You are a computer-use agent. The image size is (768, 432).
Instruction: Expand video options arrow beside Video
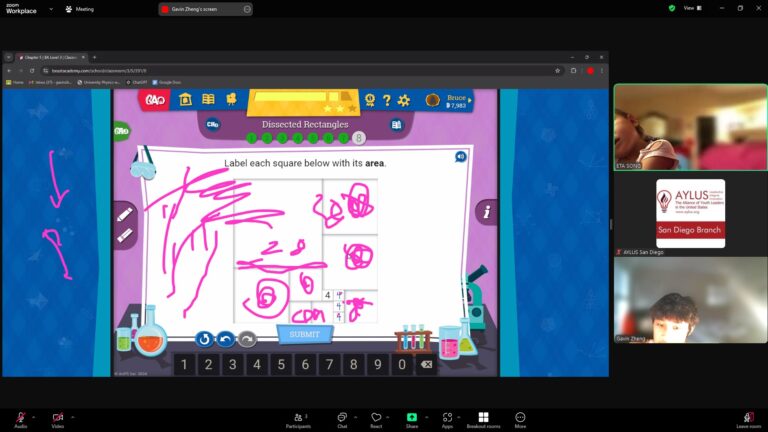(x=72, y=417)
